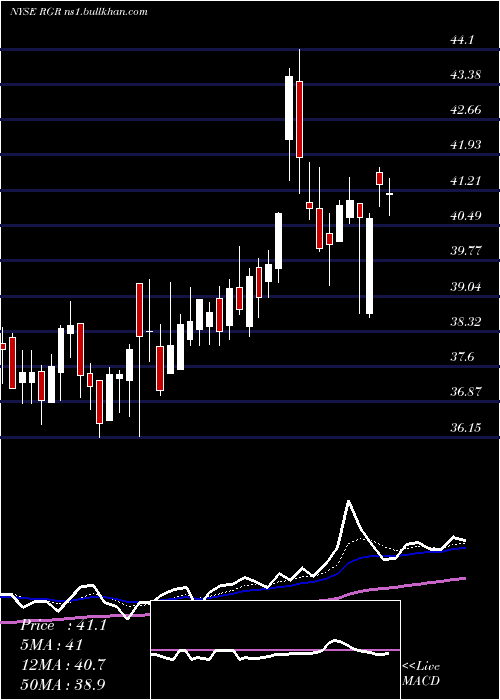Click the last small doji candle near 41.21

[389, 194]
